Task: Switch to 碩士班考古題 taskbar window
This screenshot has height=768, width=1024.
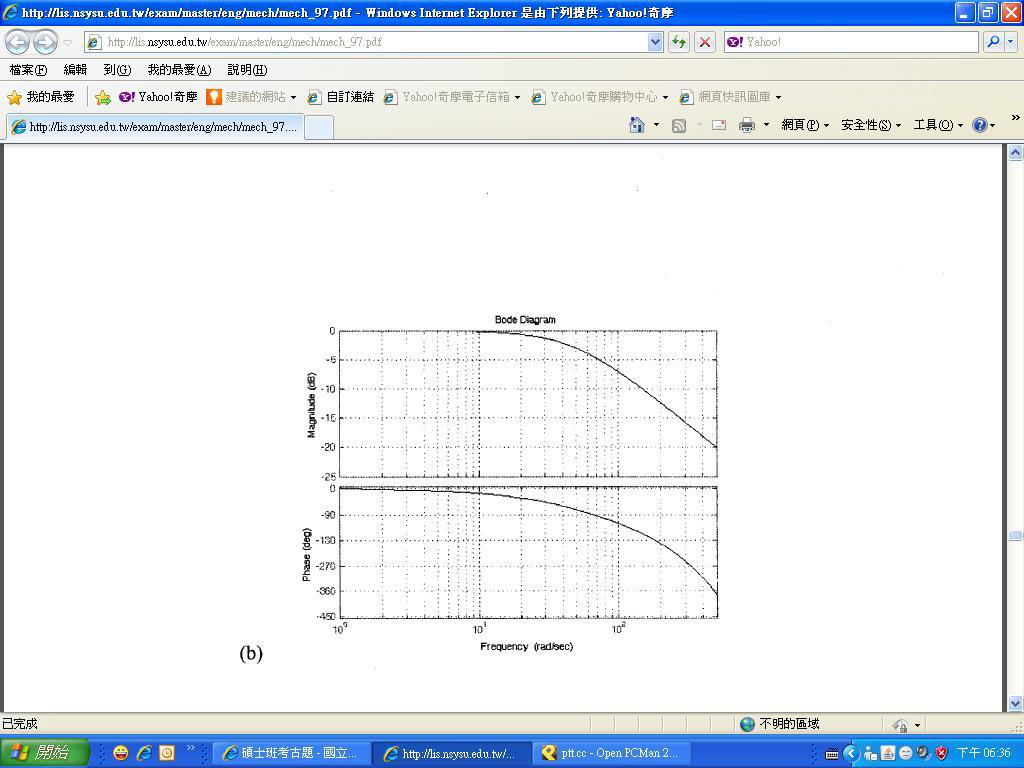Action: (x=291, y=753)
